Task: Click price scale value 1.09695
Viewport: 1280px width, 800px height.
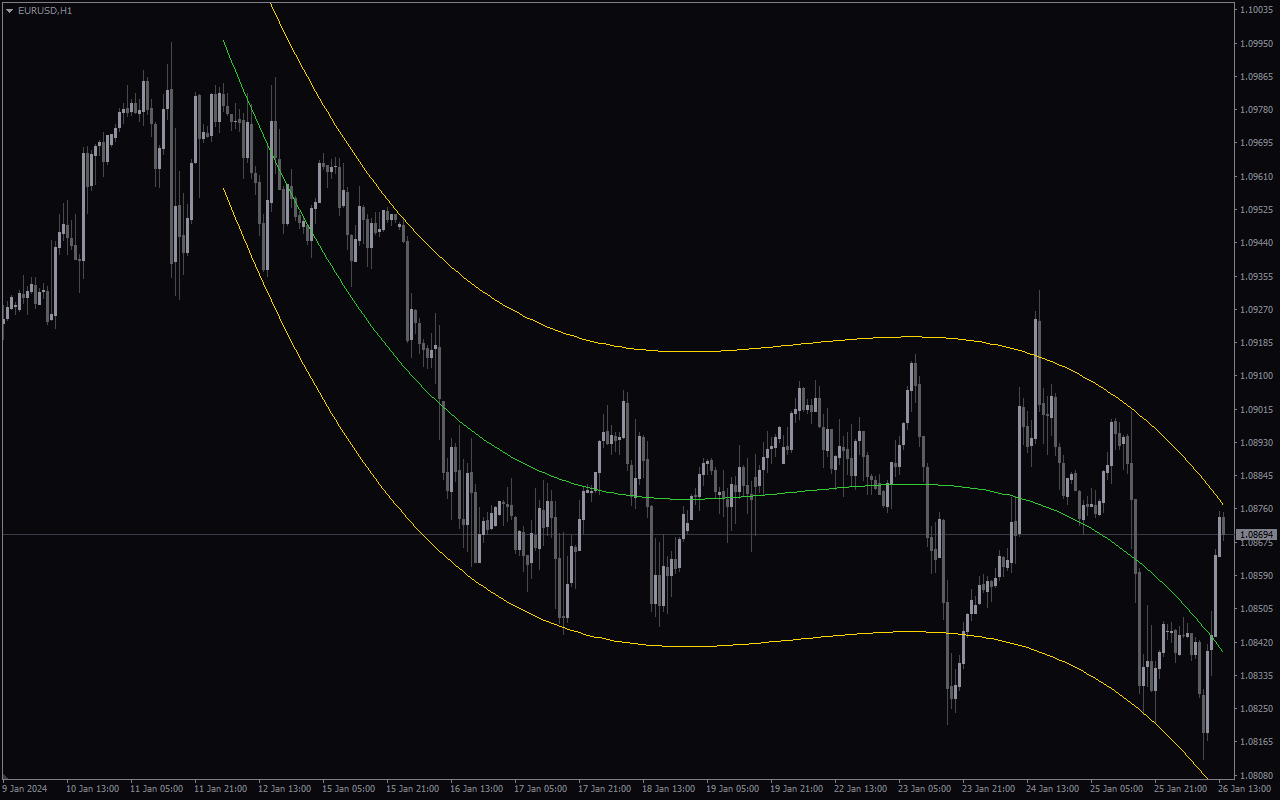Action: pos(1256,143)
